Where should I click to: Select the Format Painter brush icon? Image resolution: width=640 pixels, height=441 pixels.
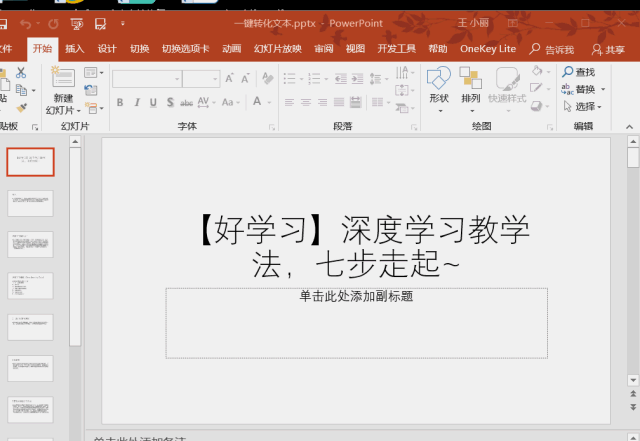coord(20,107)
